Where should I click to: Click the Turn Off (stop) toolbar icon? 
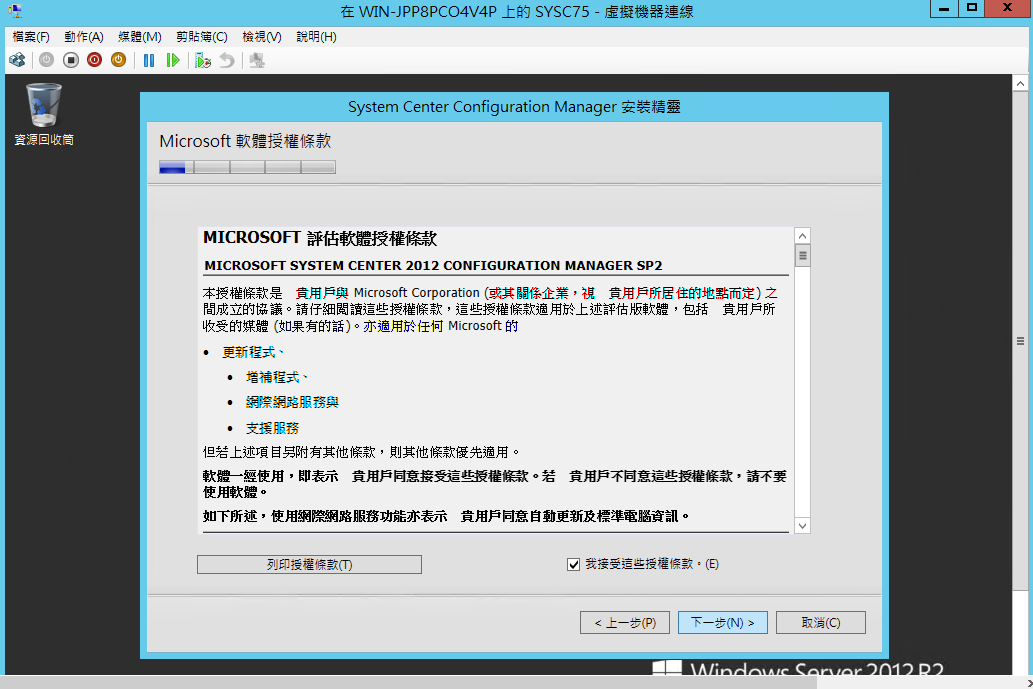tap(70, 61)
